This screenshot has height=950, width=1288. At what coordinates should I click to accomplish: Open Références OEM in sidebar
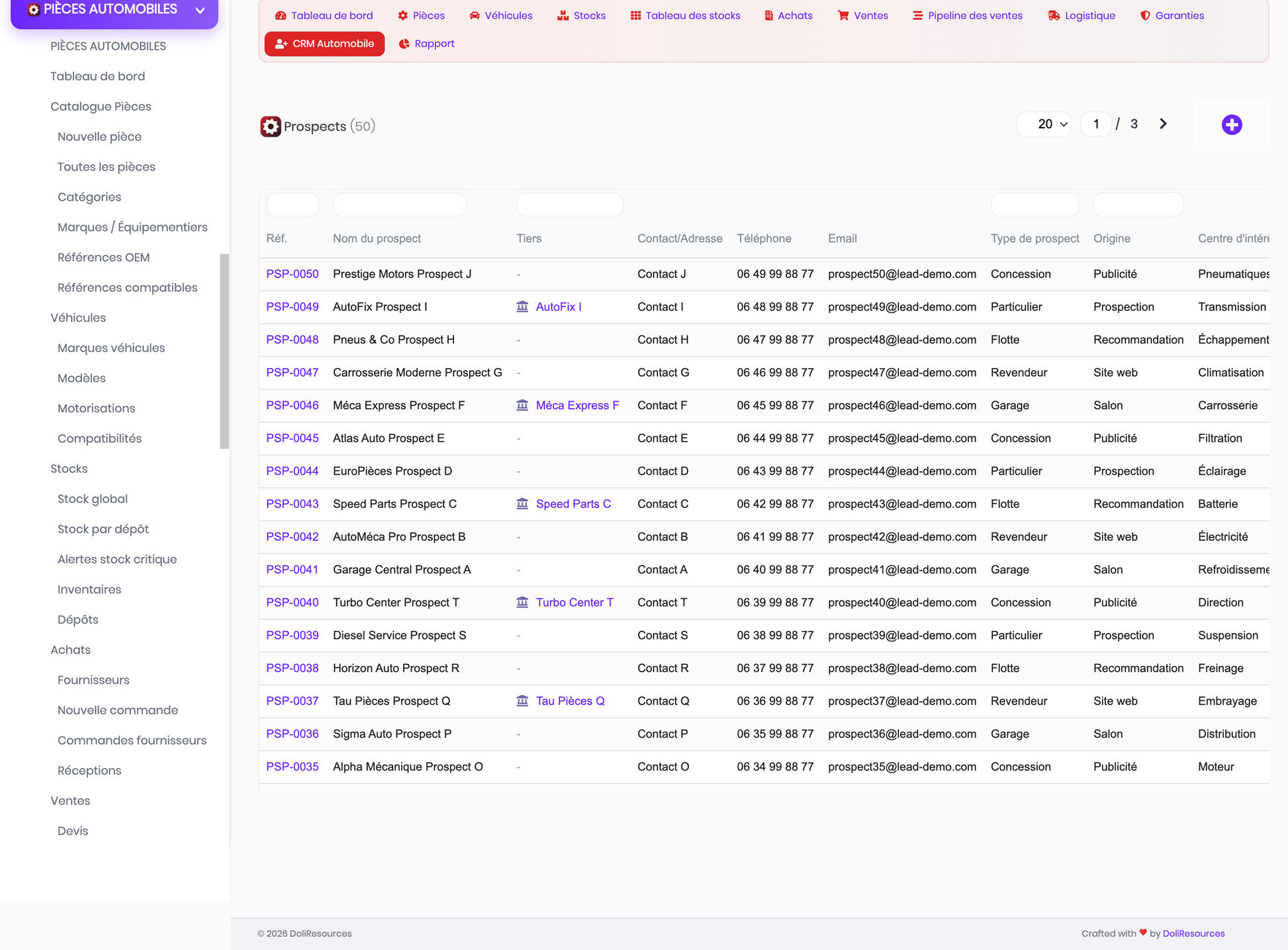(x=103, y=258)
